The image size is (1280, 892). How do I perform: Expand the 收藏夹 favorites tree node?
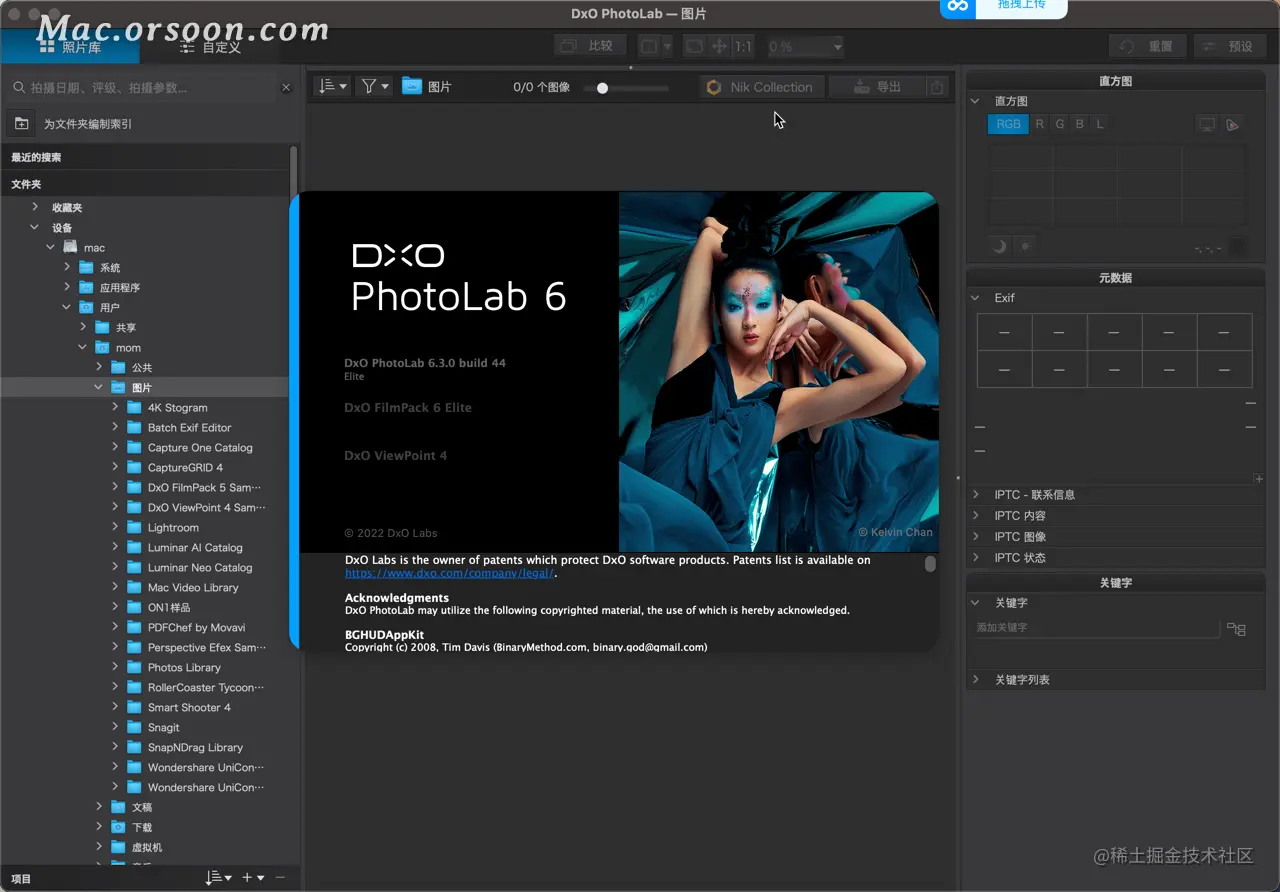(35, 207)
